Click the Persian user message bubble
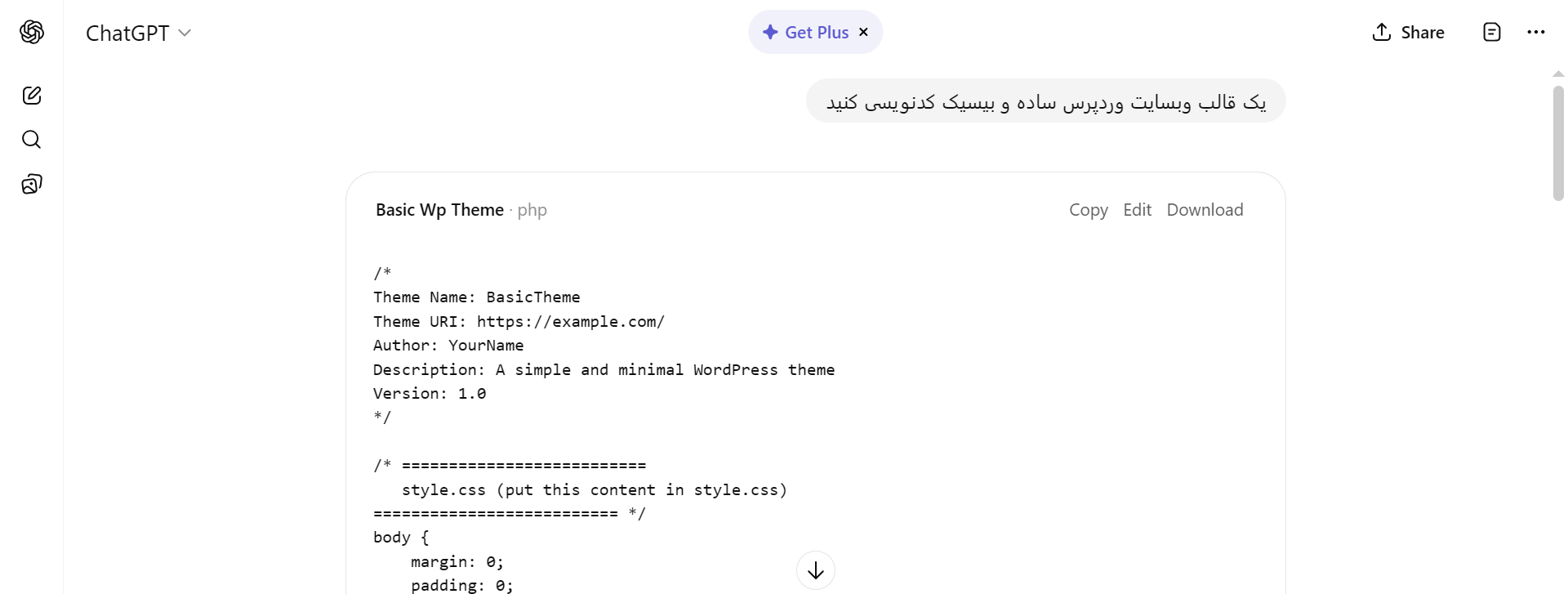 1045,100
